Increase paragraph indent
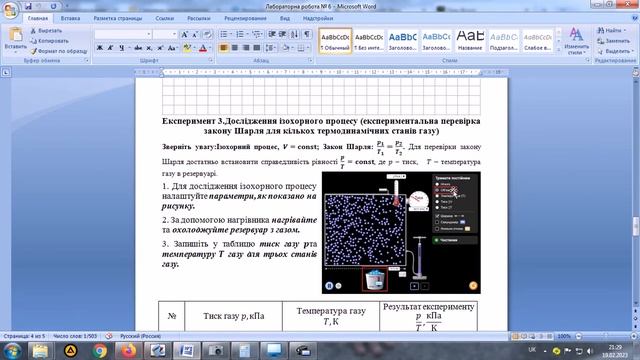This screenshot has width=640, height=360. pyautogui.click(x=282, y=34)
